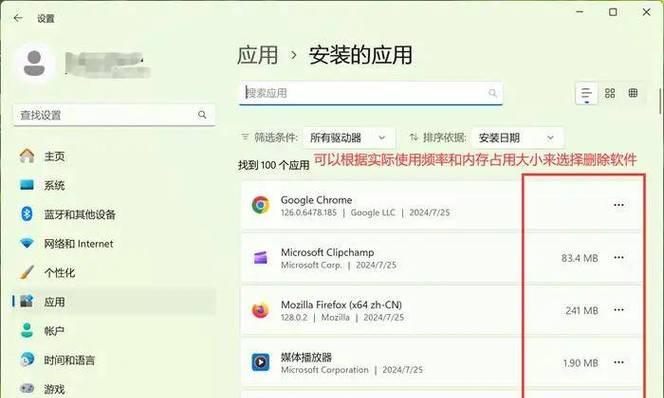
Task: Switch to tile table view layout
Action: point(633,93)
